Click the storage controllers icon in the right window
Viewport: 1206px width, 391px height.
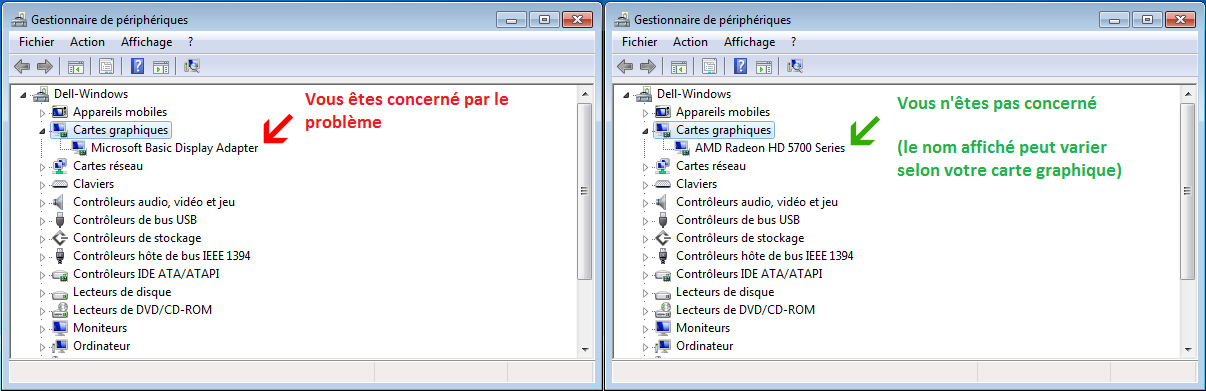(x=662, y=238)
